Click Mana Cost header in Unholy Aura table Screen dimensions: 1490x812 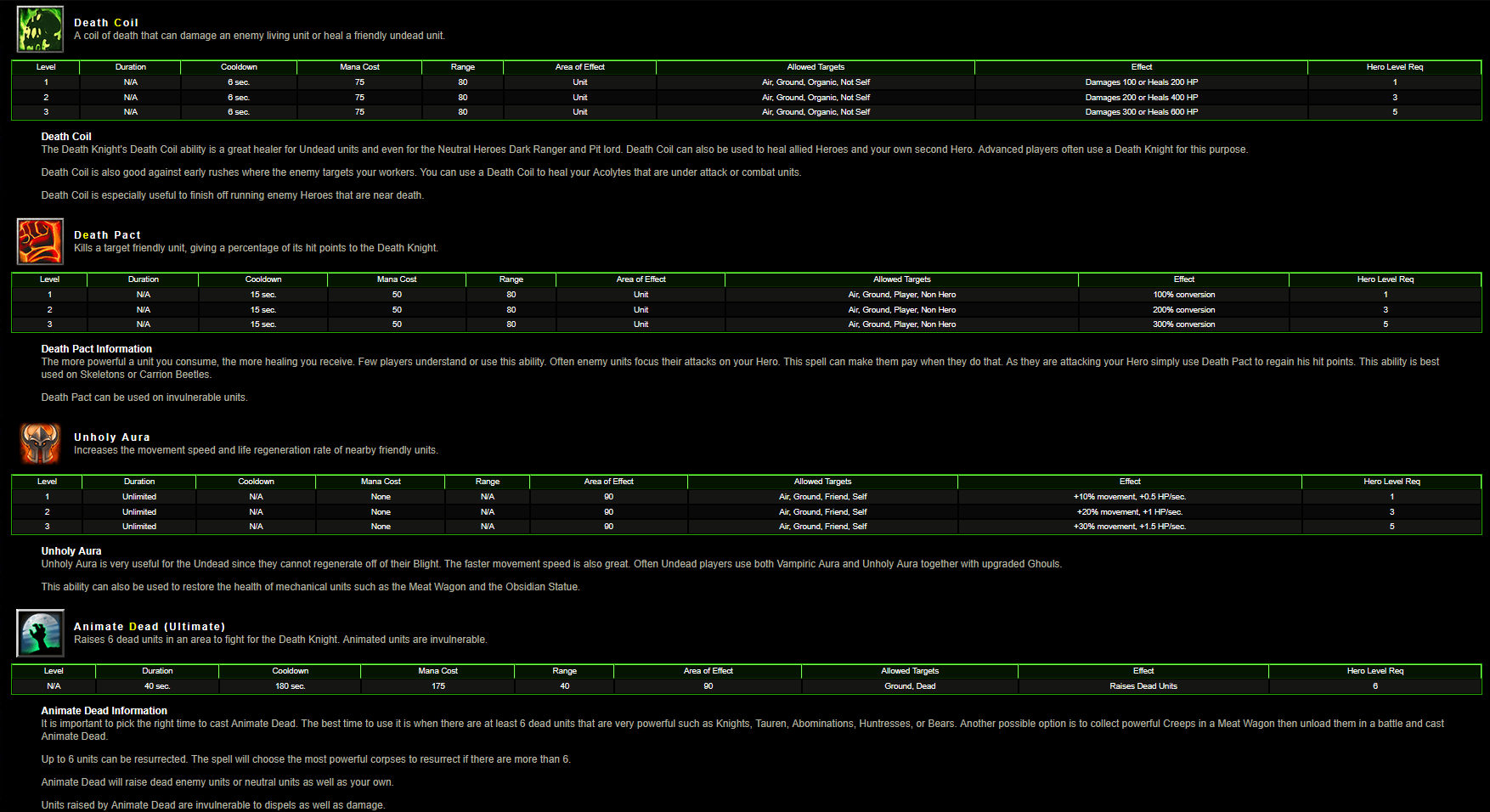[381, 482]
